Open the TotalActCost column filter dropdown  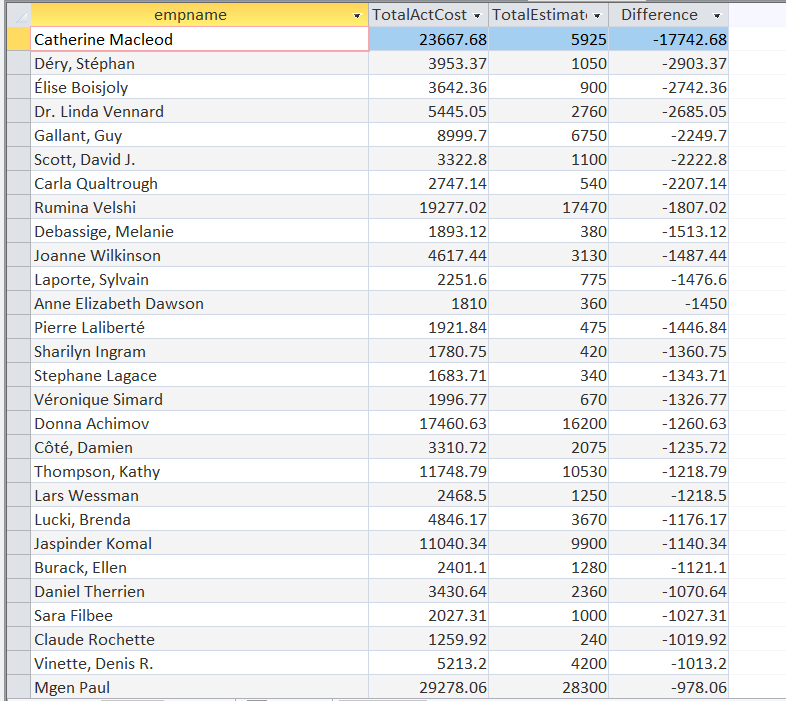coord(477,16)
